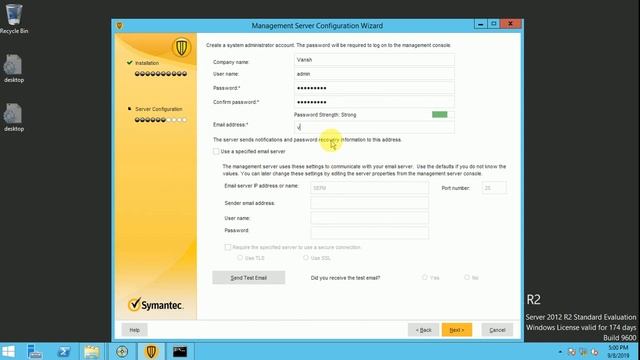Click the Symantec logo in sidebar

(x=156, y=304)
